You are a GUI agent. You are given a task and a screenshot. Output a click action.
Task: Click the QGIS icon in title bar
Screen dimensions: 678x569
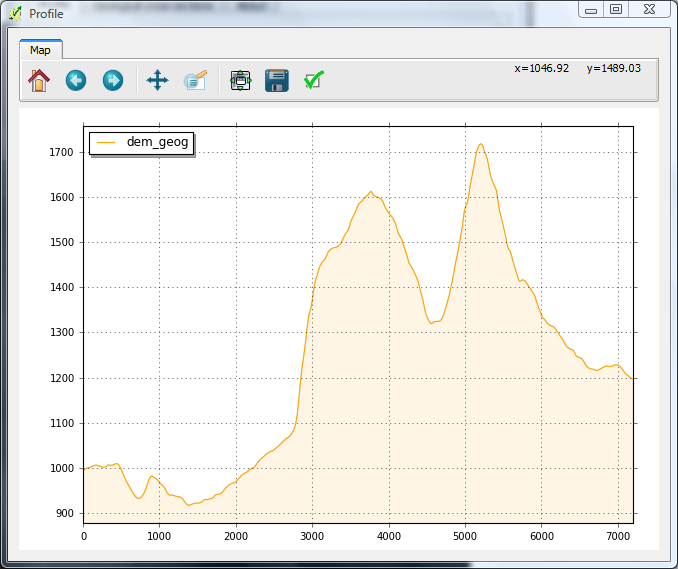click(x=16, y=14)
